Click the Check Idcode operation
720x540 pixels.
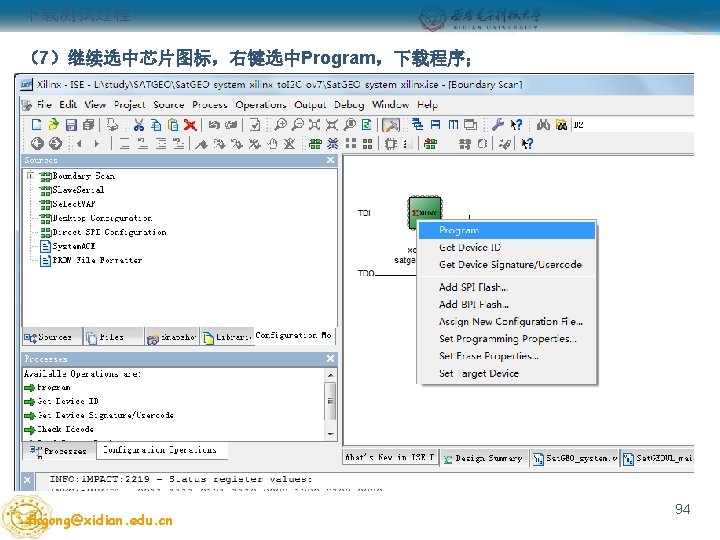[65, 429]
